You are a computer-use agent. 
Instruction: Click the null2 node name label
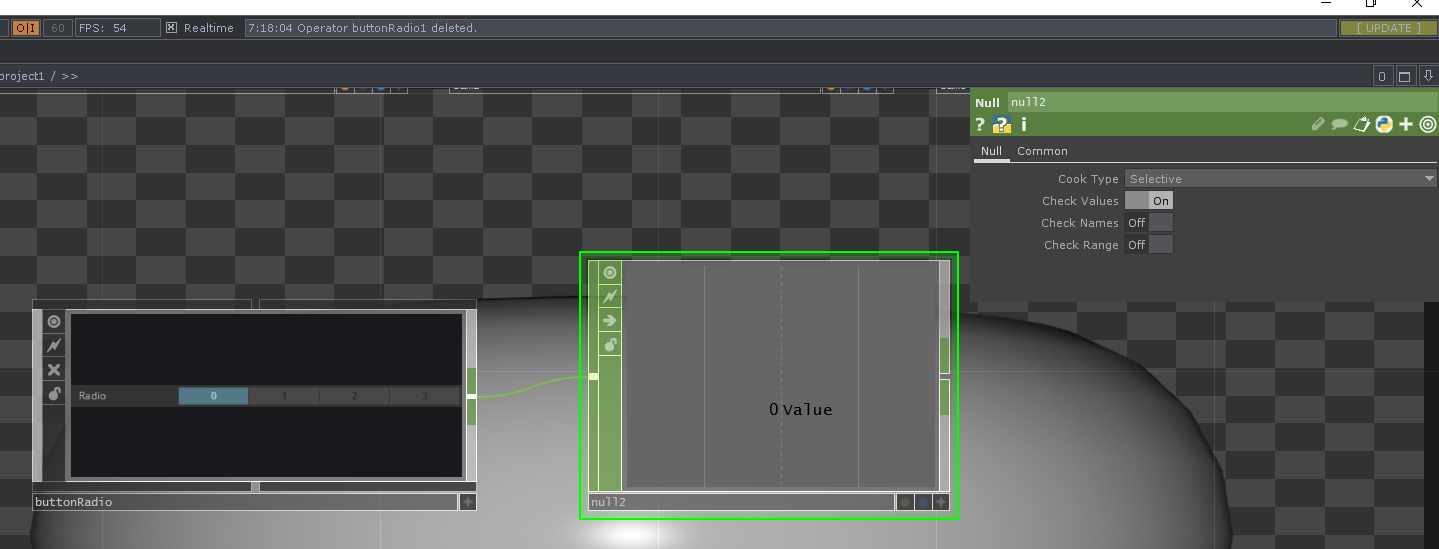coord(741,502)
